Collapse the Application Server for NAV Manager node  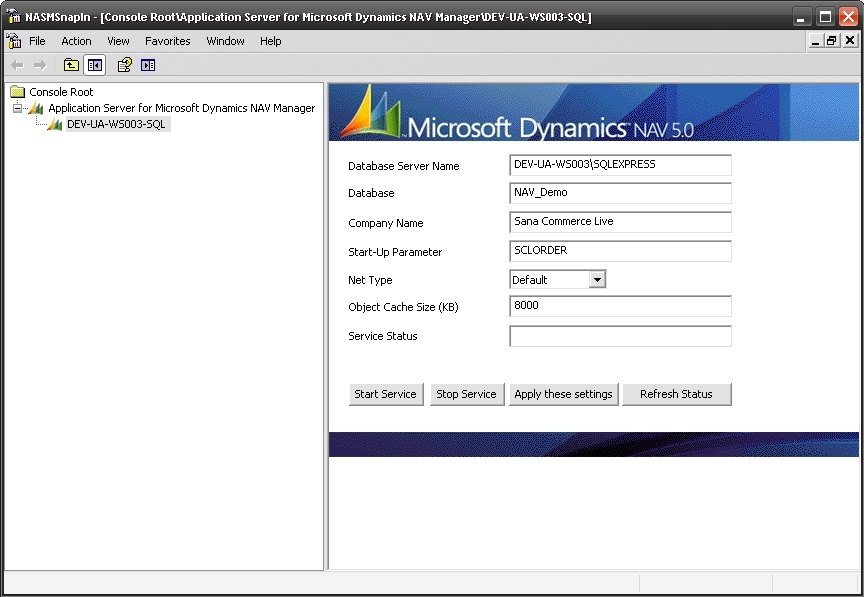pos(17,108)
